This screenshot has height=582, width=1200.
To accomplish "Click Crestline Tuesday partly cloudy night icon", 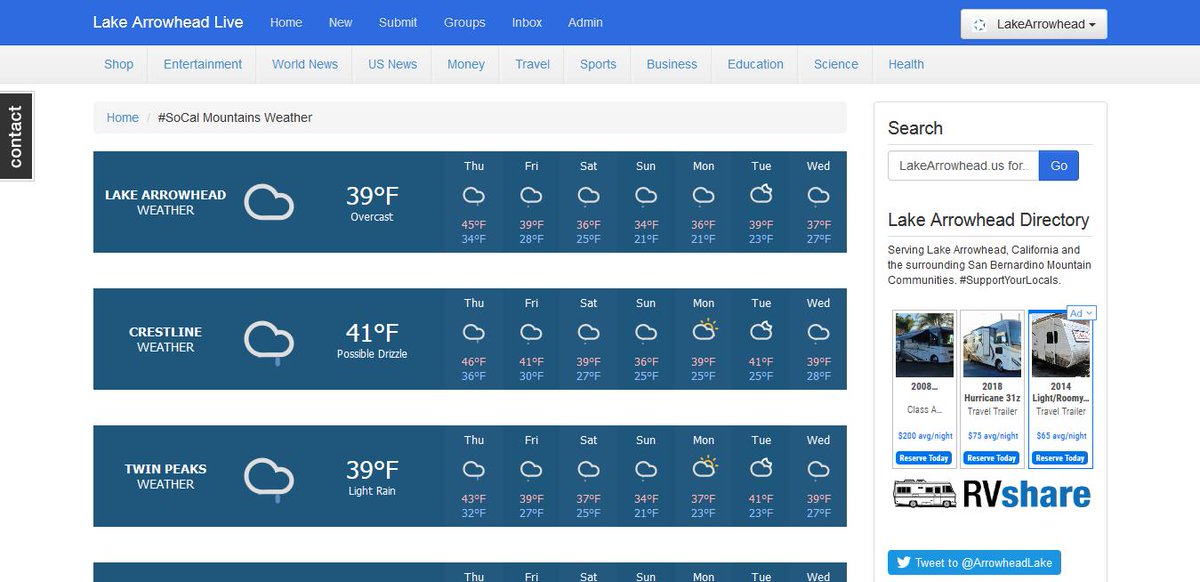I will point(761,330).
